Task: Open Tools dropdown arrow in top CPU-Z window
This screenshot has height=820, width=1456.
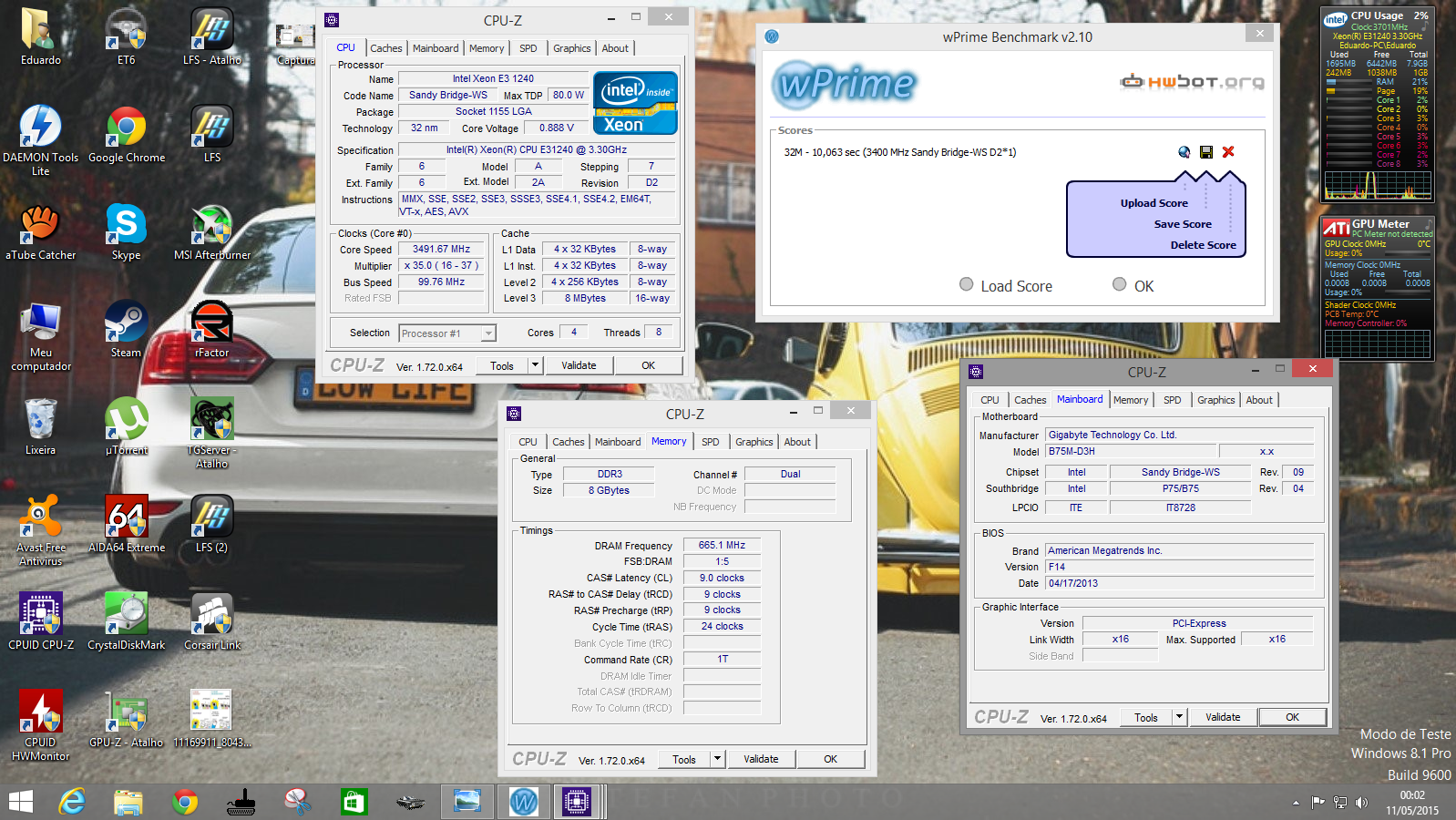Action: 536,365
